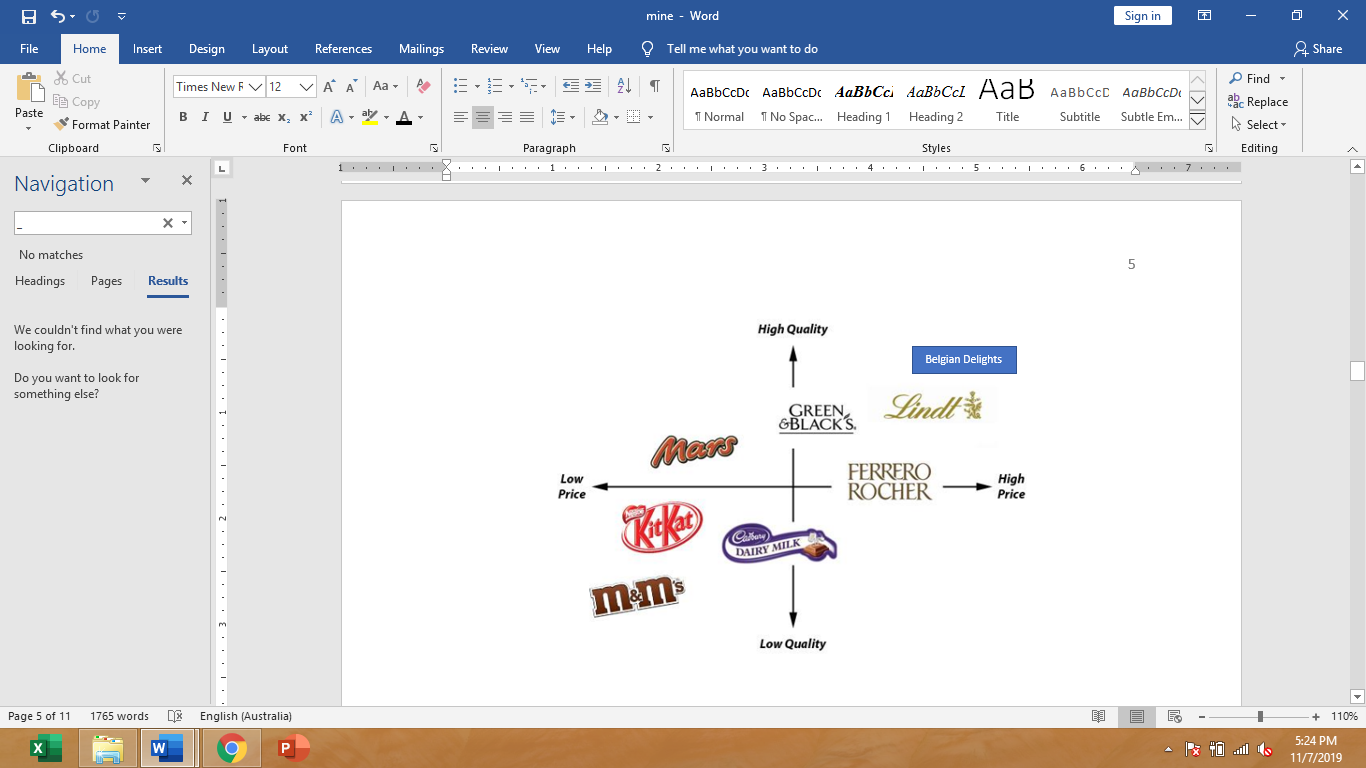
Task: Click the Paste icon
Action: click(29, 89)
